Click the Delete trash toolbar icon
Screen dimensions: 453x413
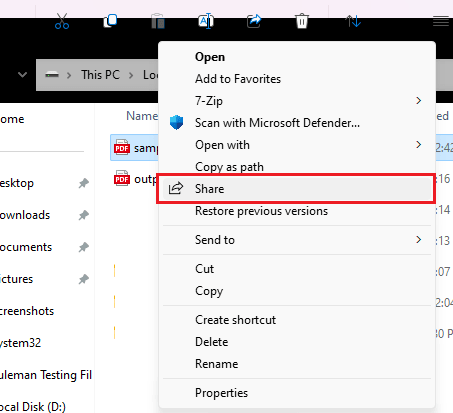tap(302, 21)
